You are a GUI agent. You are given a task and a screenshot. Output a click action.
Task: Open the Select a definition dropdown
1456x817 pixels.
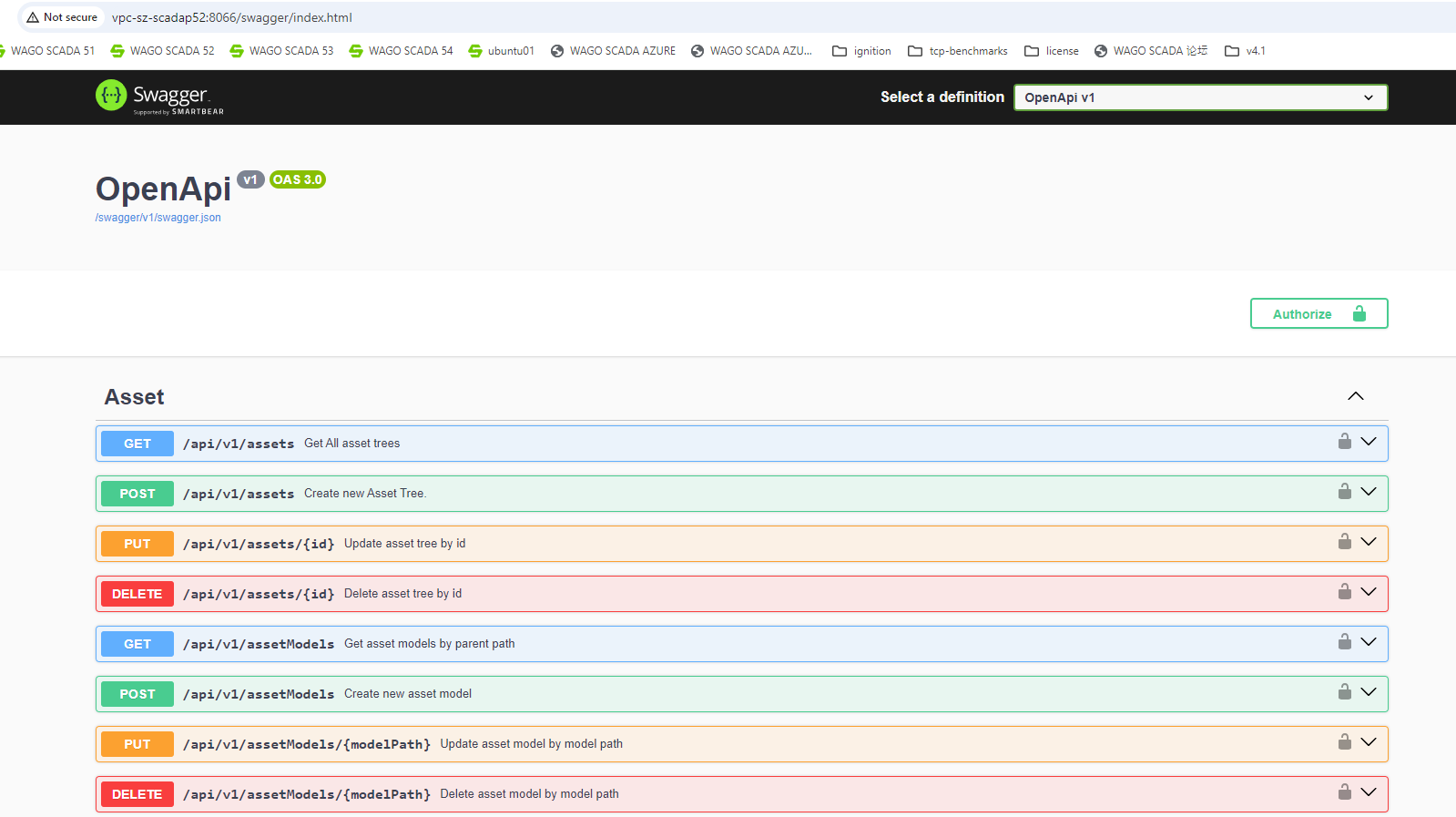1199,97
